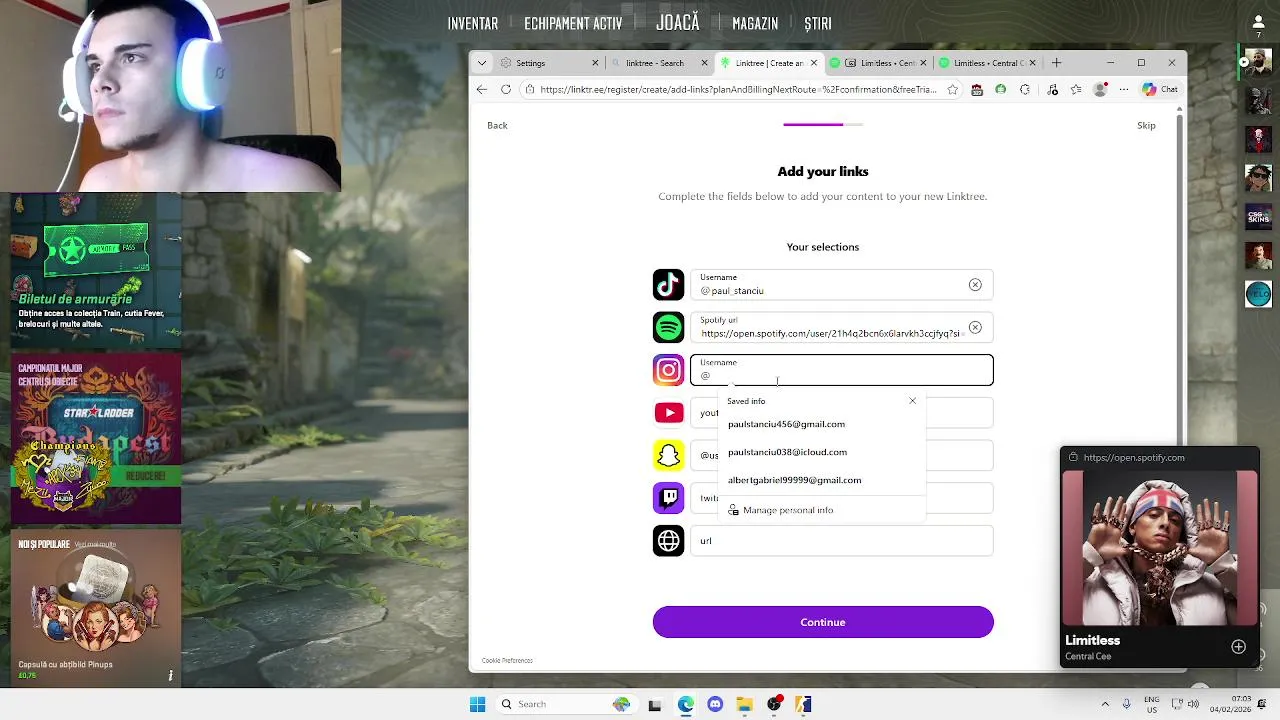Screen dimensions: 1280x720
Task: Open browser Settings and more menu
Action: point(1124,89)
